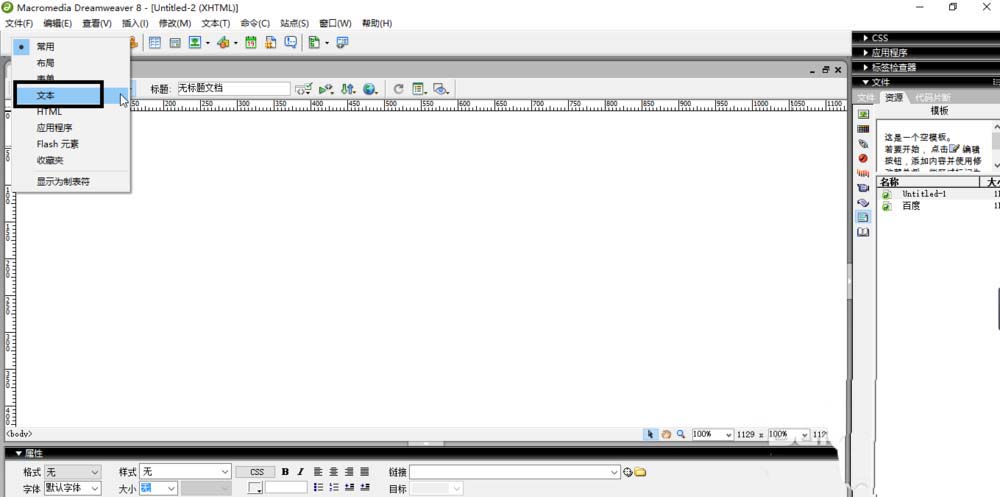Toggle Bold formatting button
Viewport: 1000px width, 497px height.
coord(285,472)
